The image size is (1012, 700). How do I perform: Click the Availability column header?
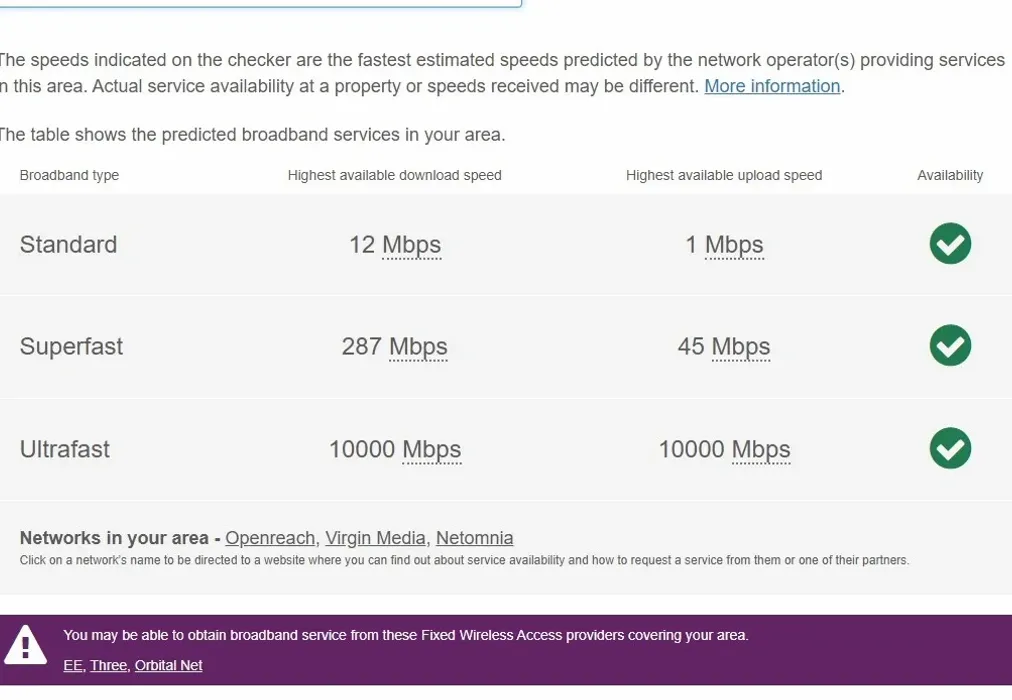(950, 175)
